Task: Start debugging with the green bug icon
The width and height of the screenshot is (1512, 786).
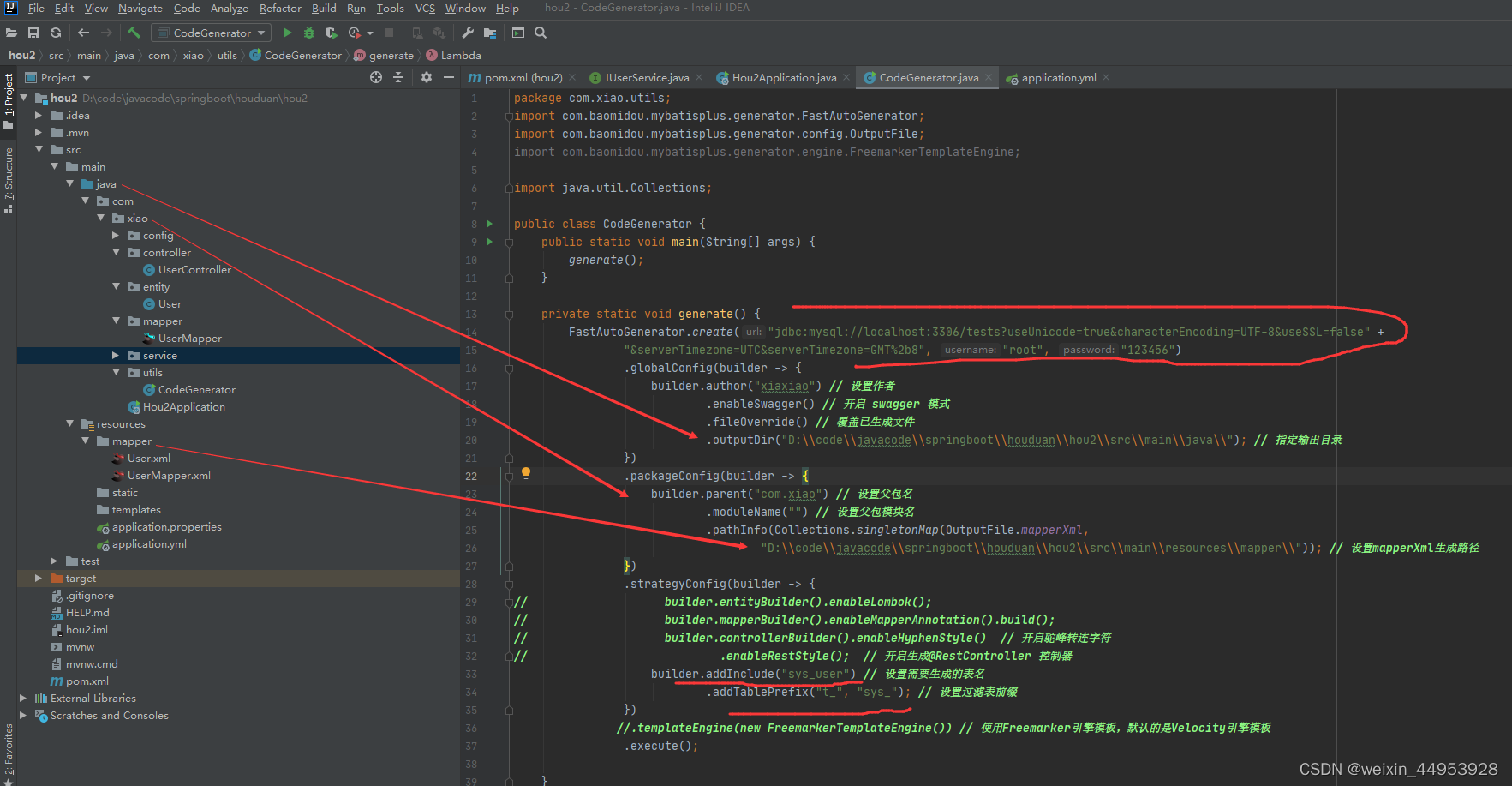Action: (309, 33)
